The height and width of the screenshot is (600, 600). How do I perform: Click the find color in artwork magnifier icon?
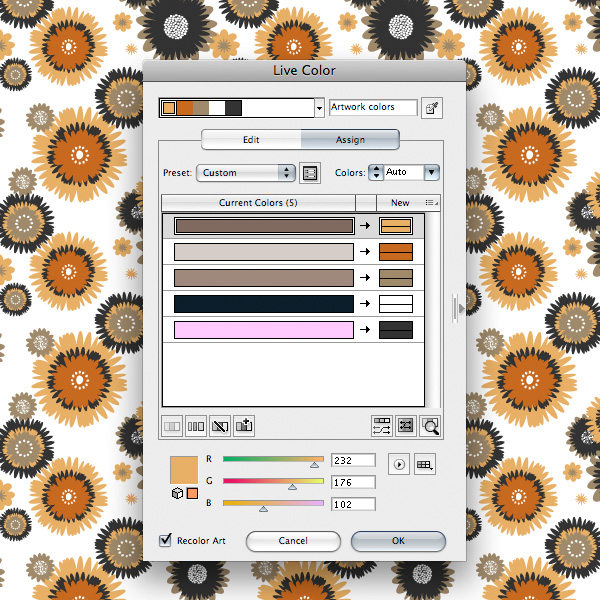430,426
